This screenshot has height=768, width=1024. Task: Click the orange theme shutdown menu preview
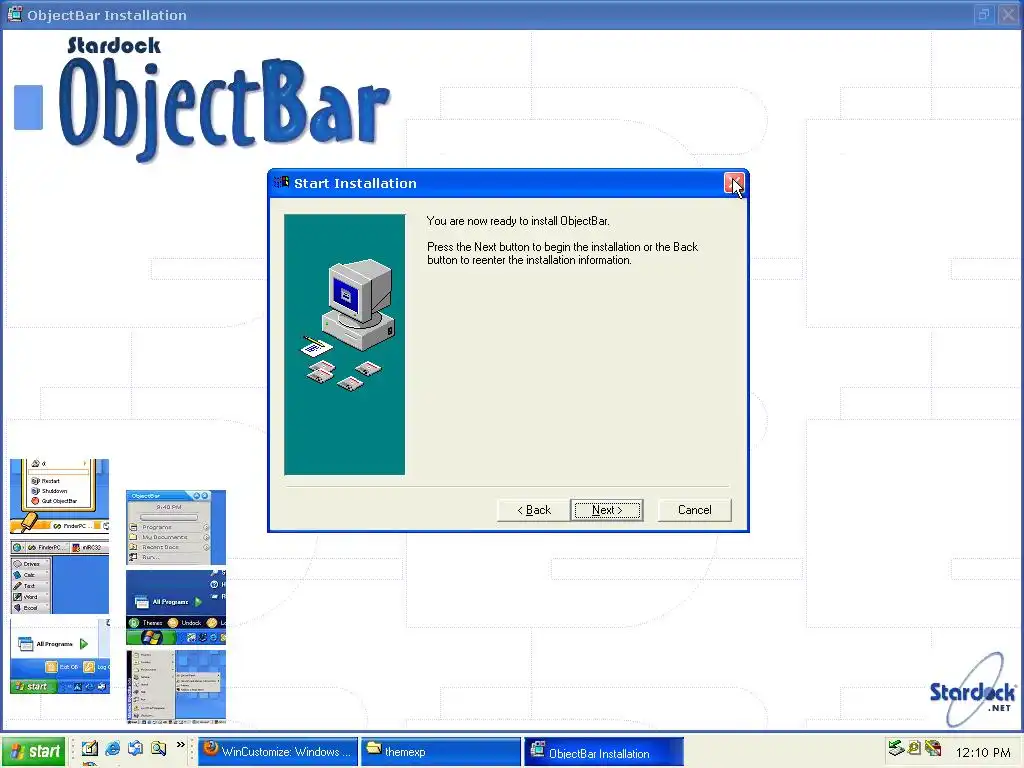[59, 498]
